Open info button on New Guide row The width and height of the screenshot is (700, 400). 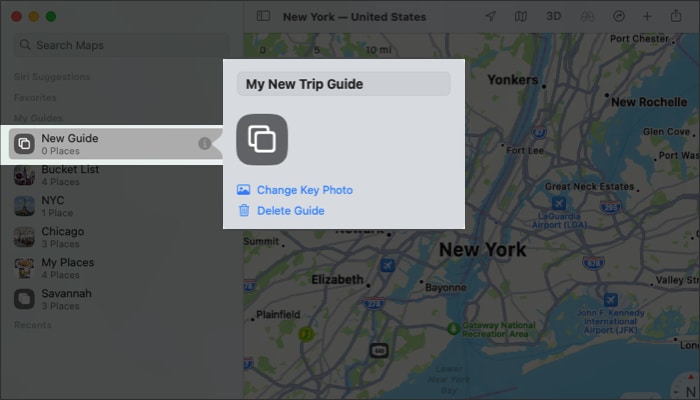[204, 143]
